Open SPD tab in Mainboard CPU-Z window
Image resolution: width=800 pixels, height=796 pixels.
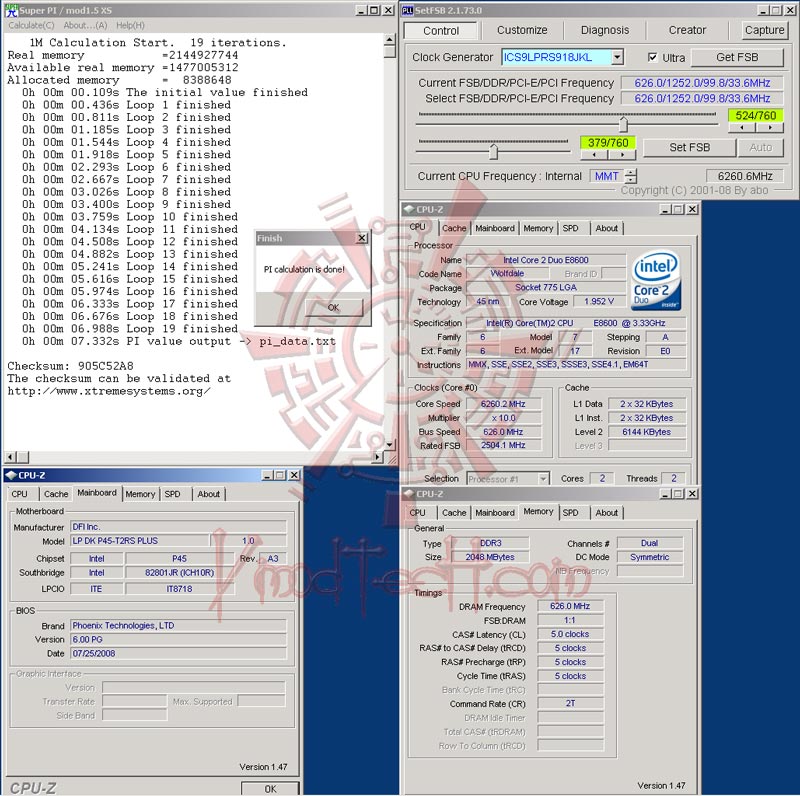172,494
